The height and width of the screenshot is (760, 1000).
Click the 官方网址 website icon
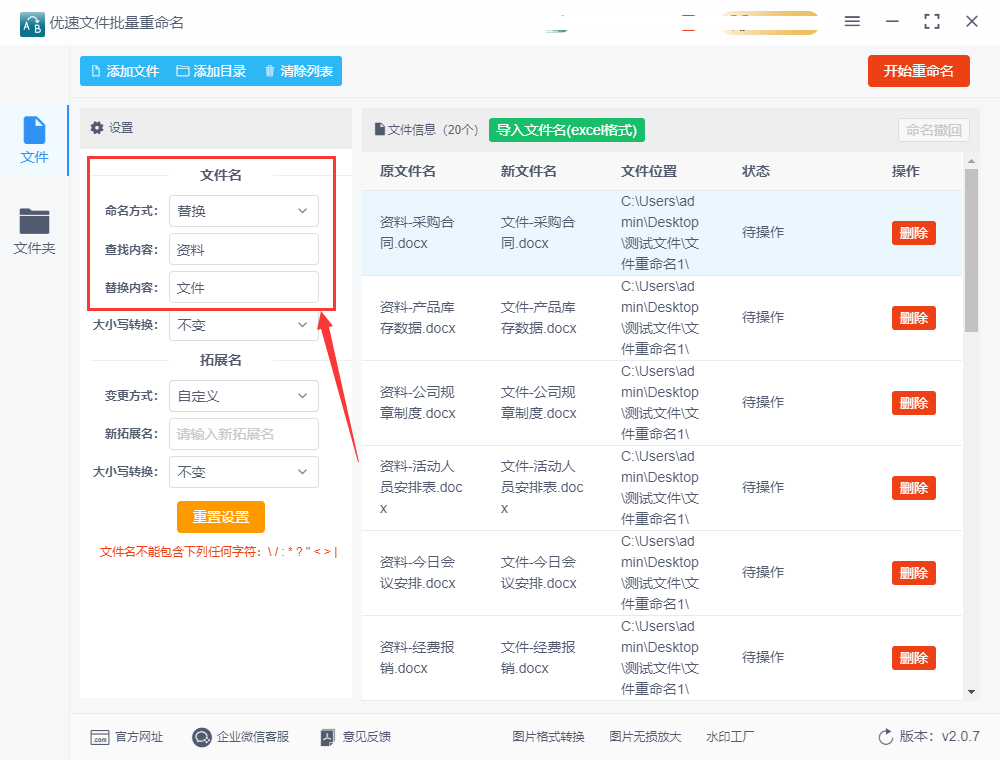100,738
